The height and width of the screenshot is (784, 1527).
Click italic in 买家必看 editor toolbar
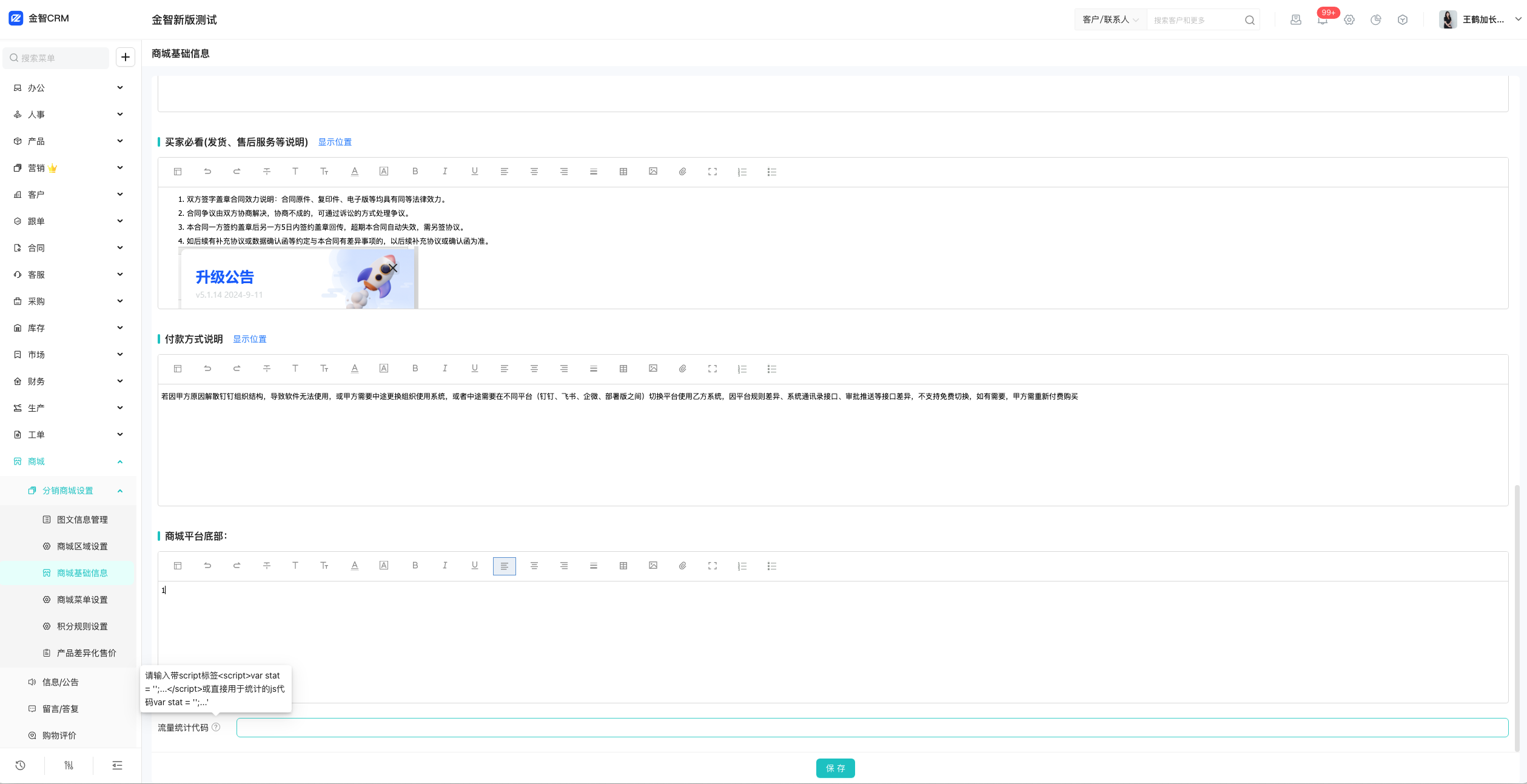pos(445,172)
